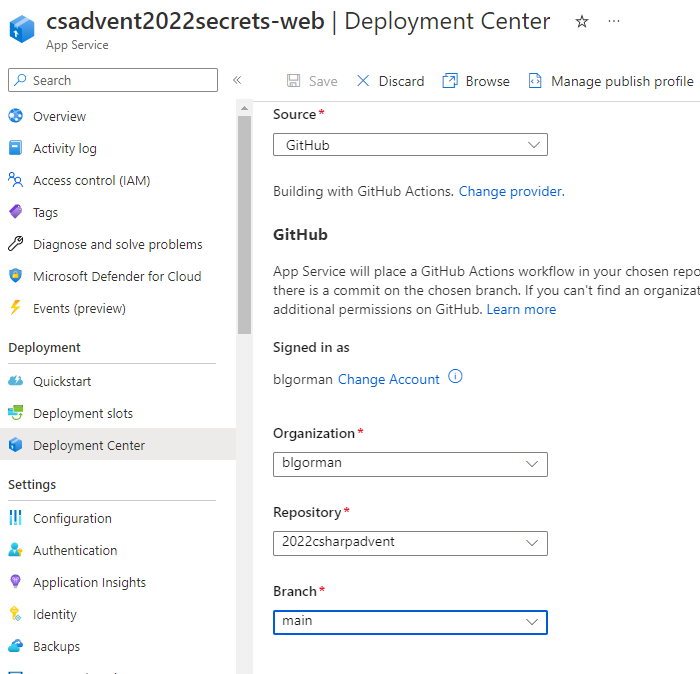Click the Deployment slots icon
Screen dimensions: 700x674
(x=16, y=412)
